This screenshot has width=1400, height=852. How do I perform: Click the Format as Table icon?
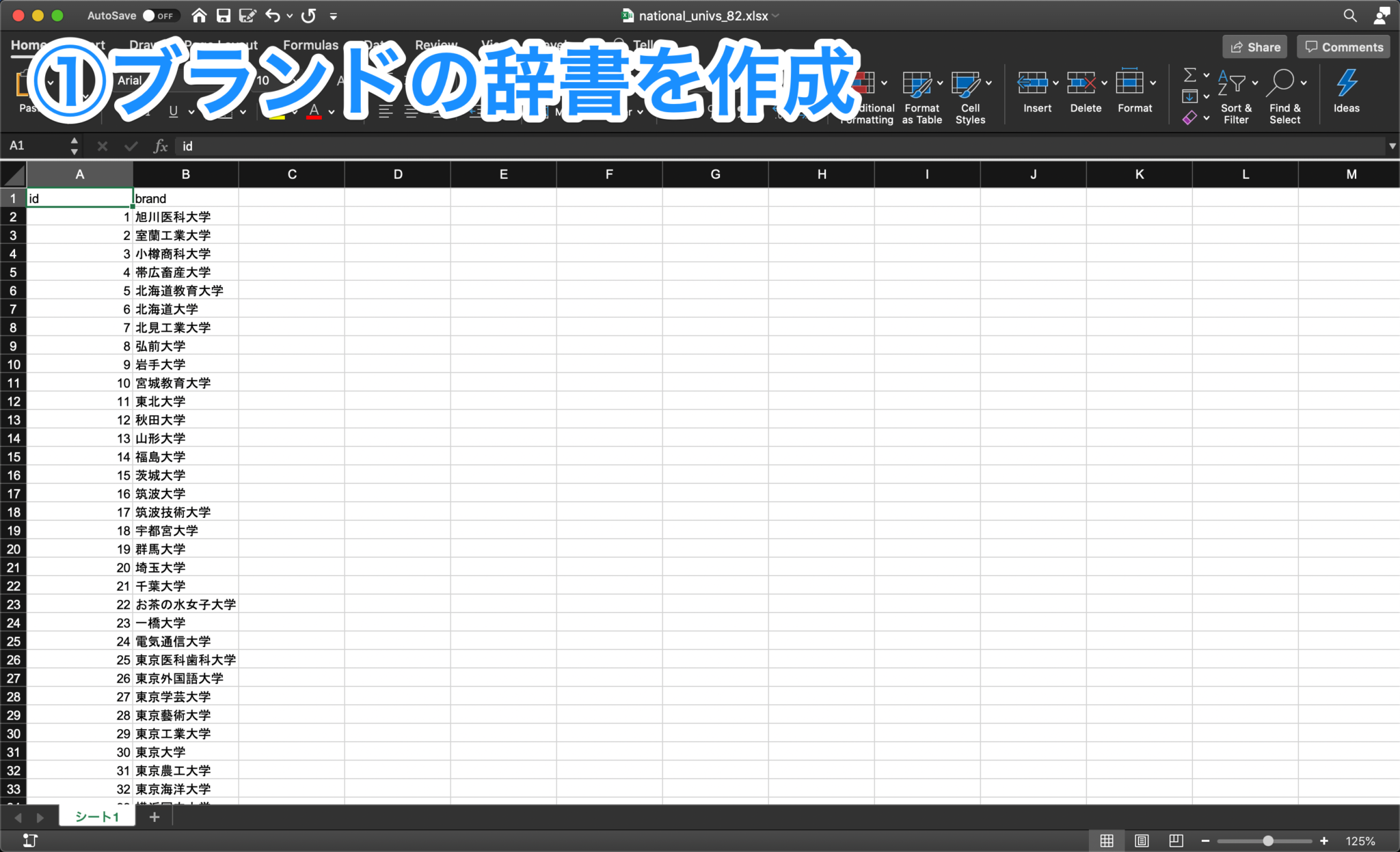[917, 84]
